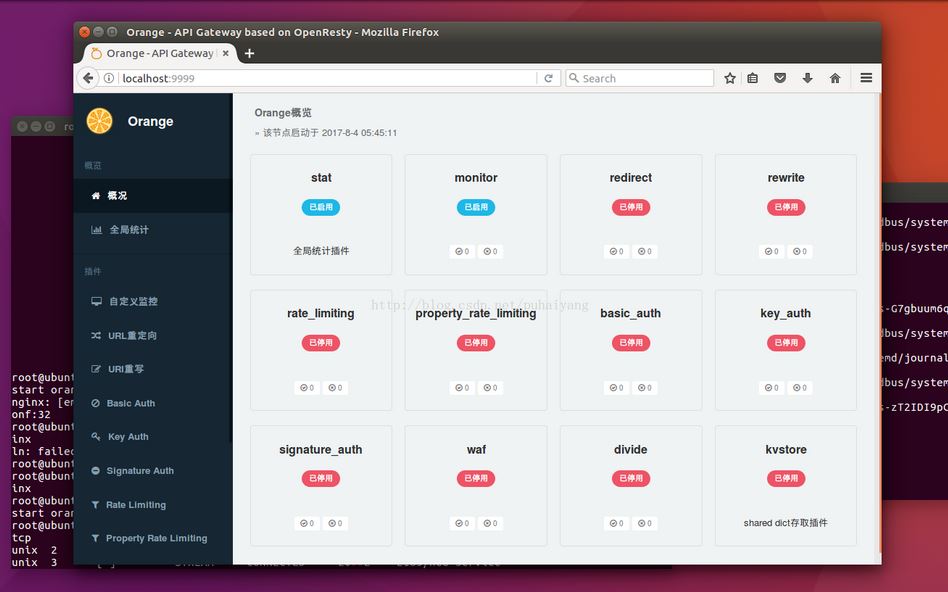Click the Firefox home icon

(x=835, y=78)
